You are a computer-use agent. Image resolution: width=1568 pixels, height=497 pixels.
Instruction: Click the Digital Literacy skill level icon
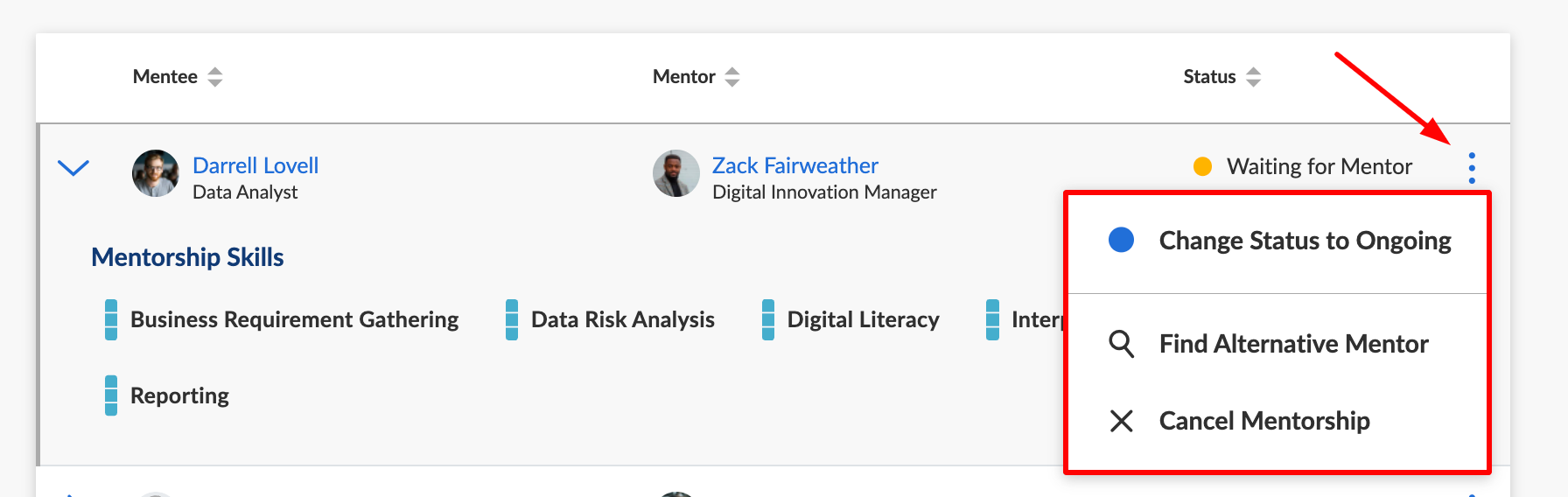[x=768, y=319]
